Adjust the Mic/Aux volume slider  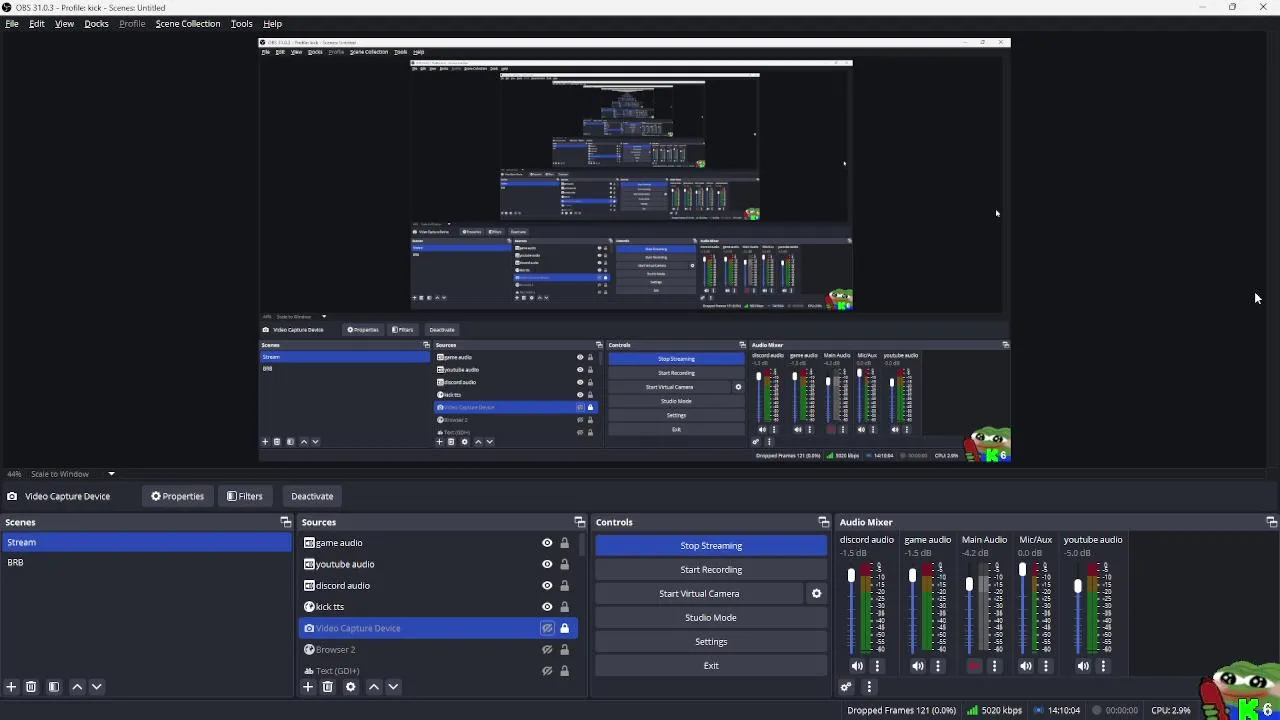(1022, 610)
